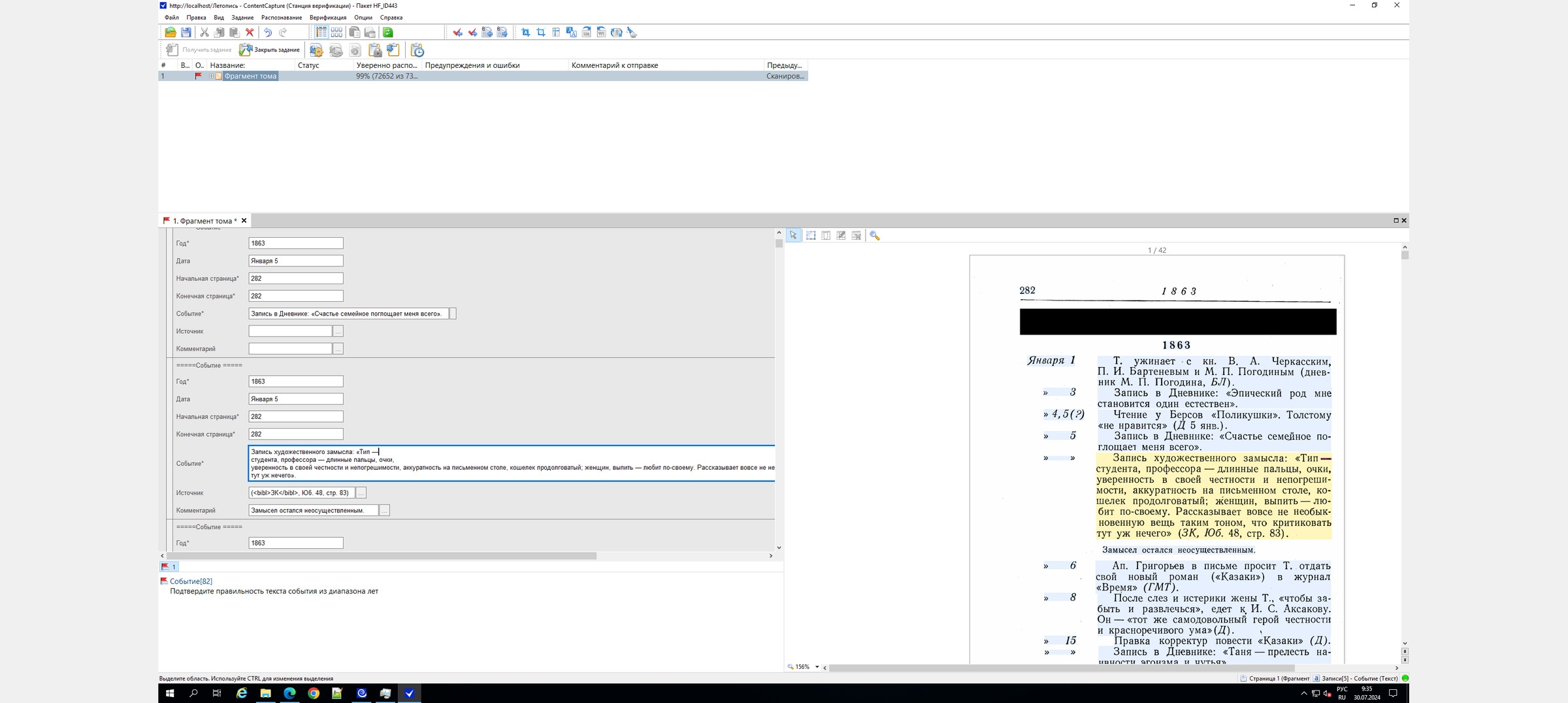1568x703 pixels.
Task: Click the Событие[82] error link
Action: [x=191, y=581]
